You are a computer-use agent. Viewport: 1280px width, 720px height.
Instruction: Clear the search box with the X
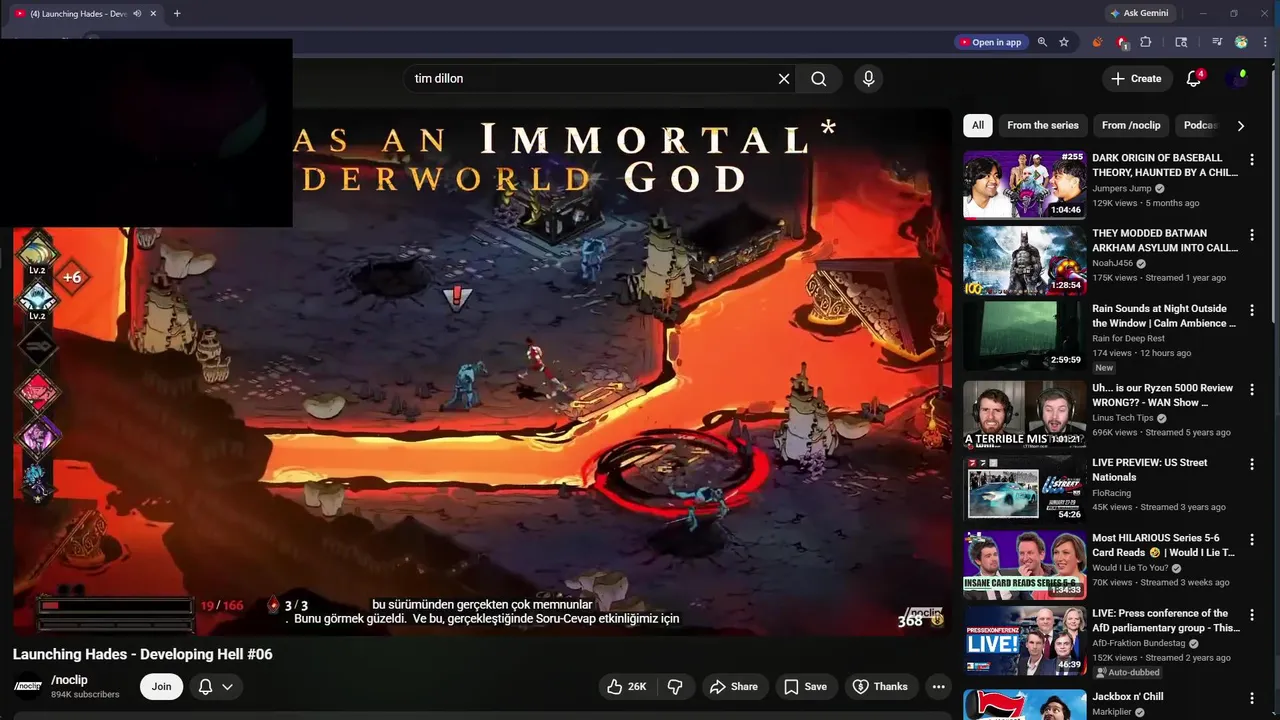784,79
